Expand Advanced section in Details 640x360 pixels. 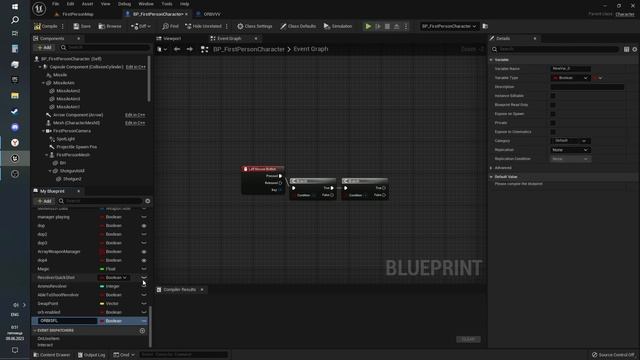491,168
